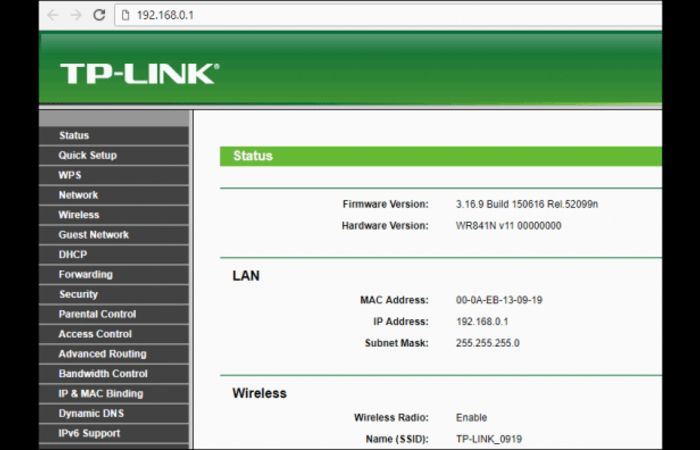Image resolution: width=700 pixels, height=450 pixels.
Task: Click the Wireless section heading
Action: (259, 393)
